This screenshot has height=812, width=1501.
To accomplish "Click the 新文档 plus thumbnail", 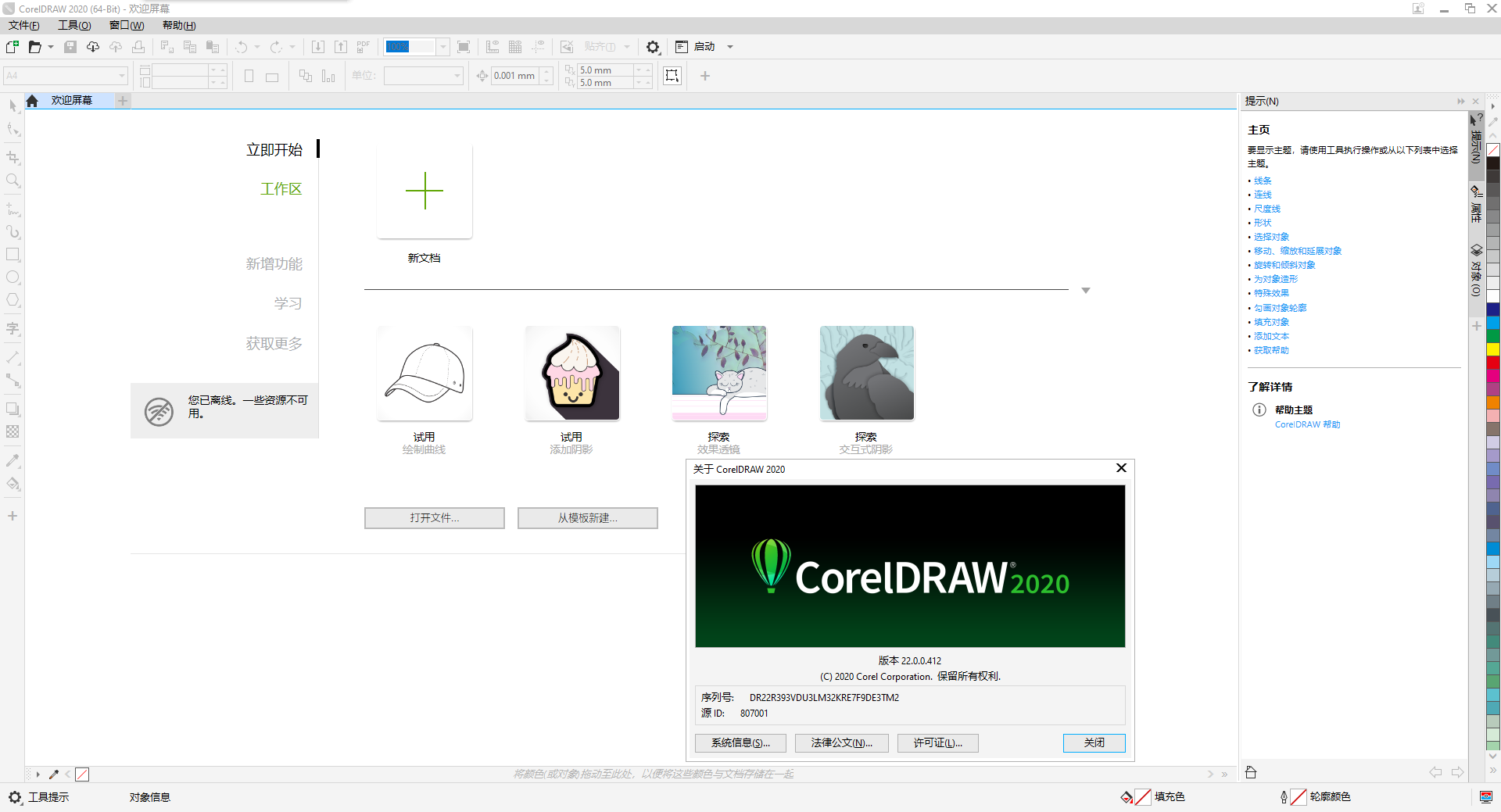I will tap(425, 191).
